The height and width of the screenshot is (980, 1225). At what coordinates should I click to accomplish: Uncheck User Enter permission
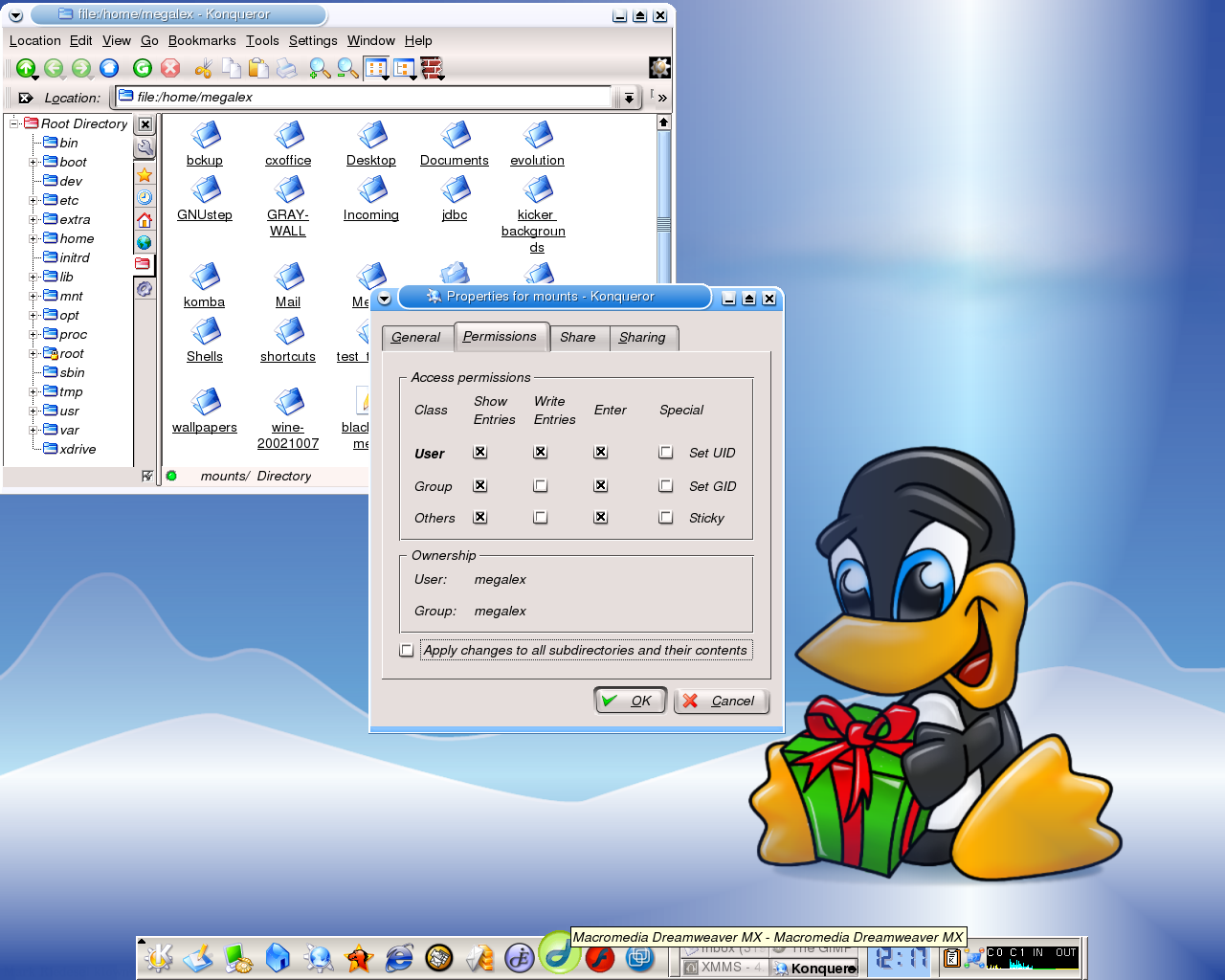coord(601,452)
